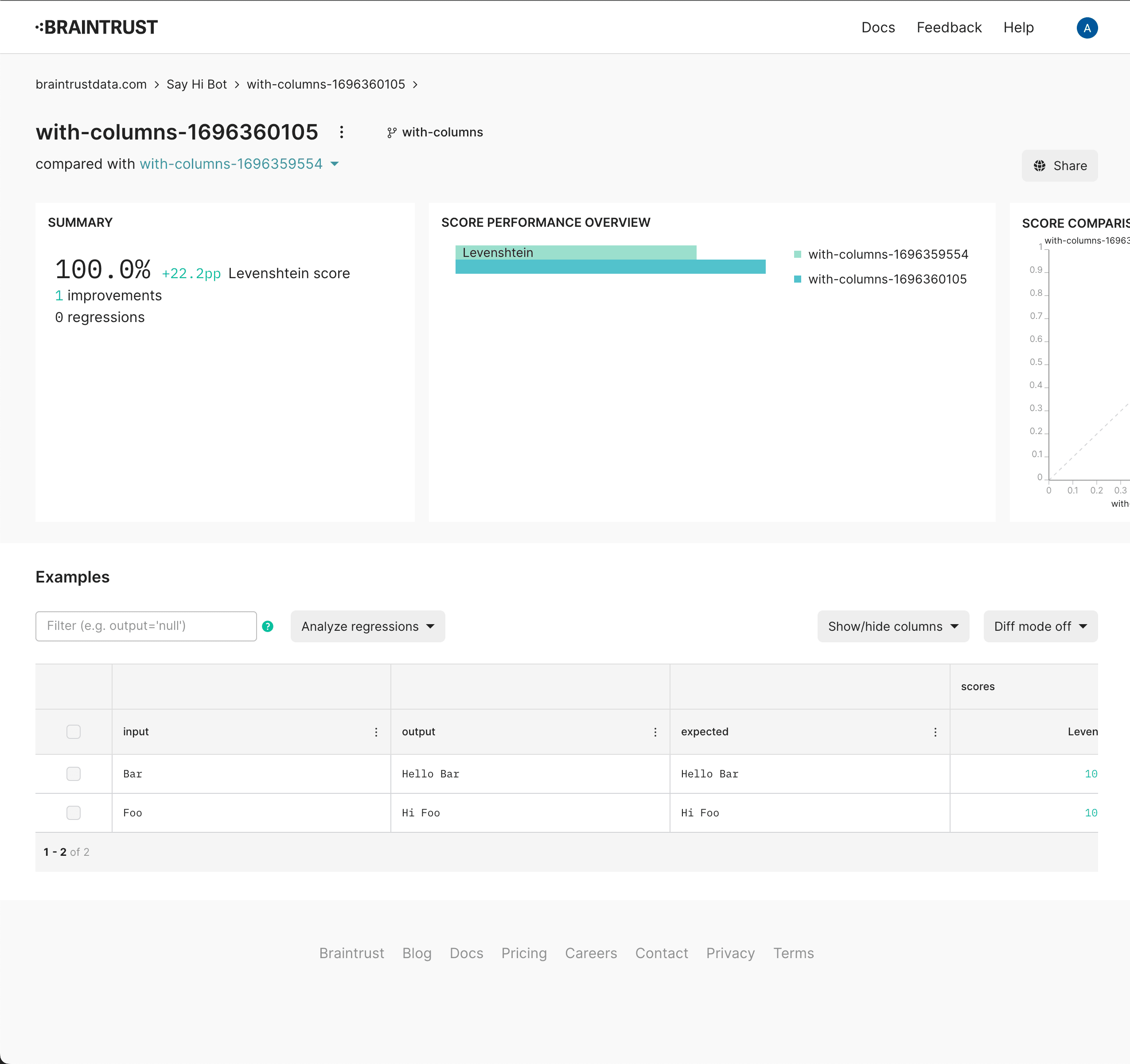Check the Bar row checkbox
This screenshot has width=1130, height=1064.
point(73,774)
